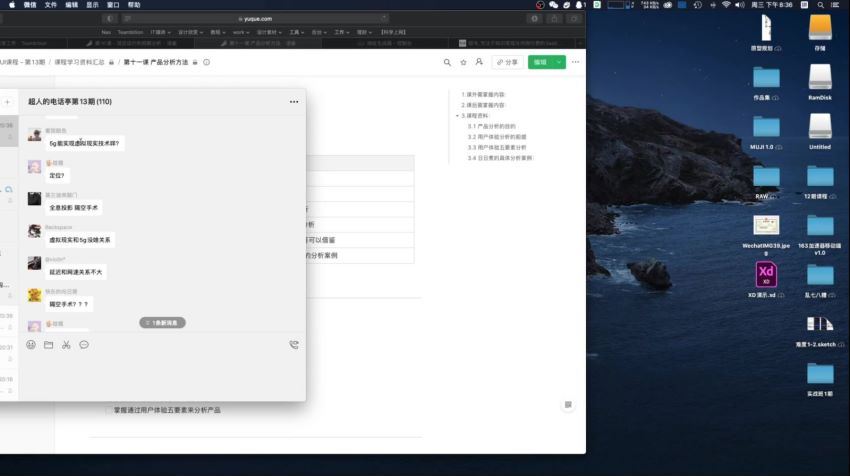This screenshot has height=476, width=850.
Task: Click the volume icon in menu bar
Action: (739, 5)
